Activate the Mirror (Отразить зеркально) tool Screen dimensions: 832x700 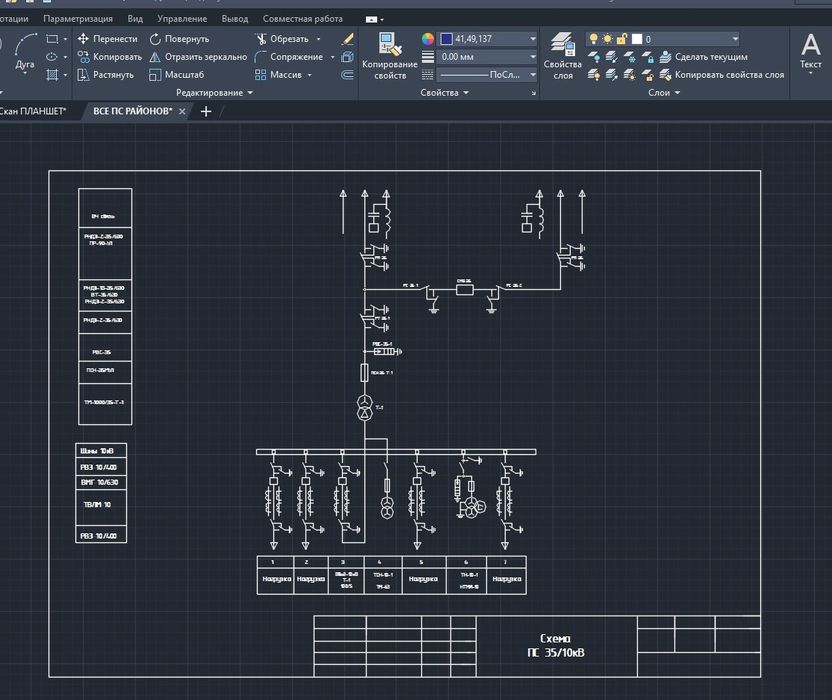pos(198,57)
